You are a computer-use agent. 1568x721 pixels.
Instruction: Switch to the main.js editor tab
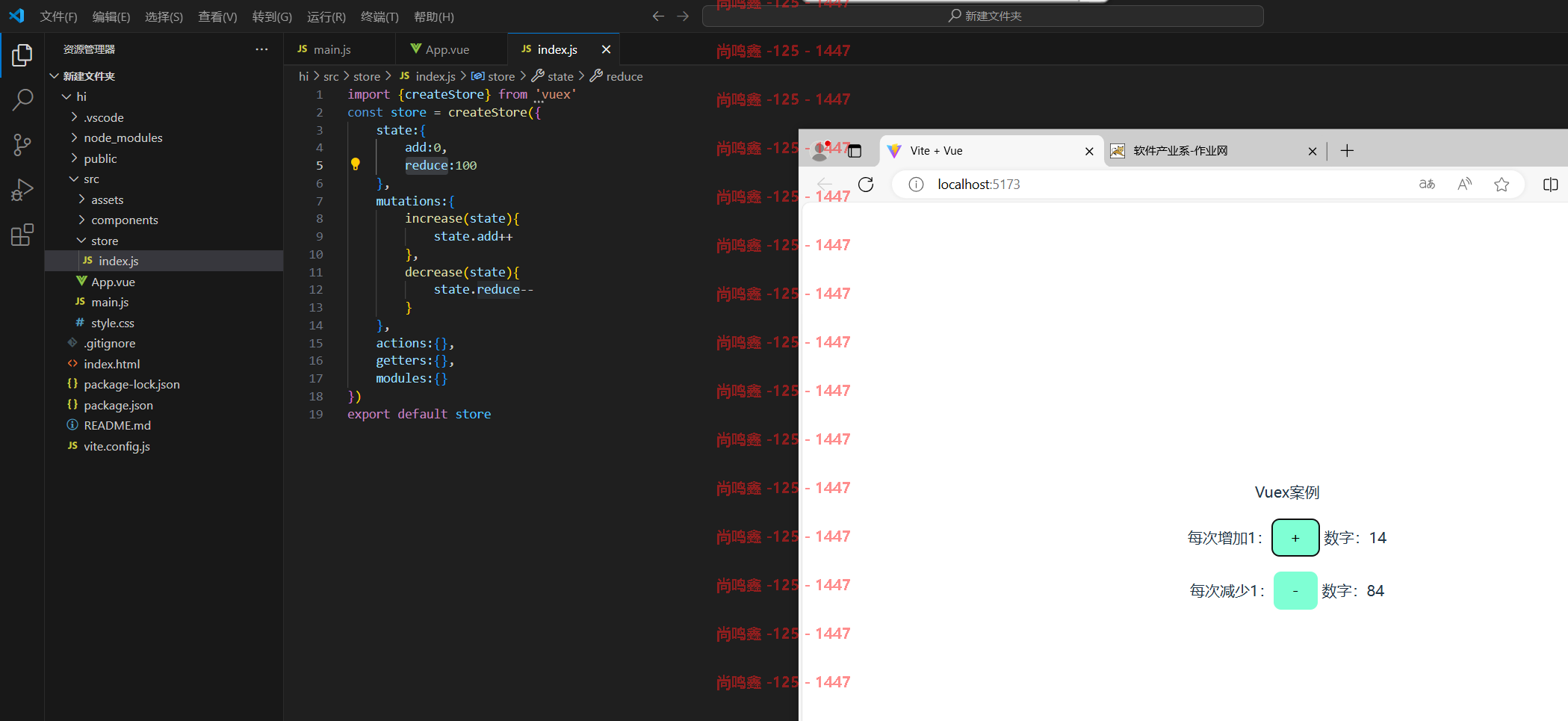point(340,49)
